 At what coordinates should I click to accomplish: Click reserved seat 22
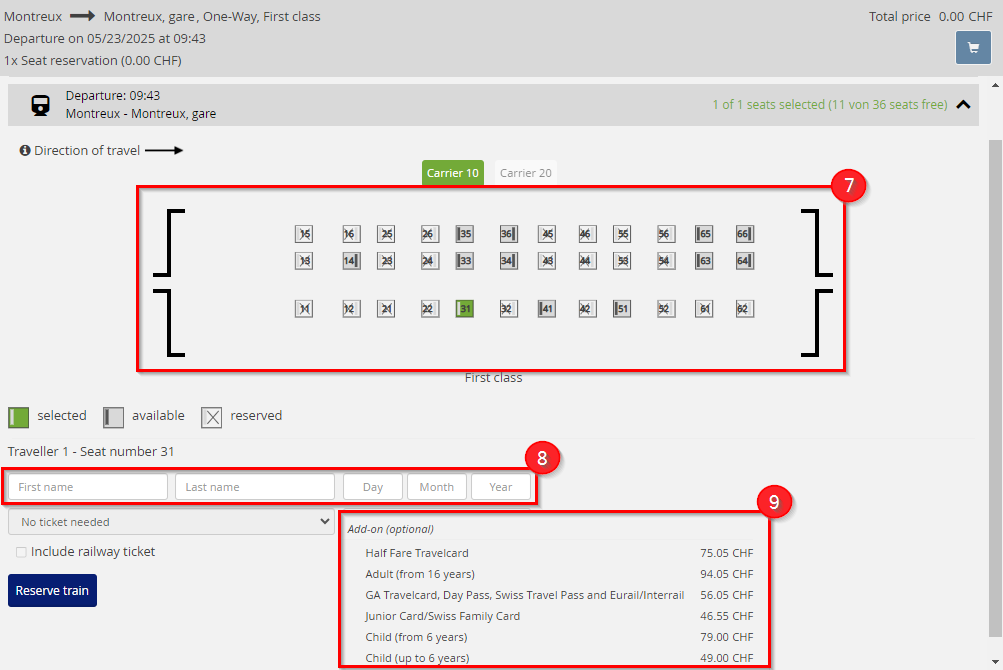[x=430, y=308]
